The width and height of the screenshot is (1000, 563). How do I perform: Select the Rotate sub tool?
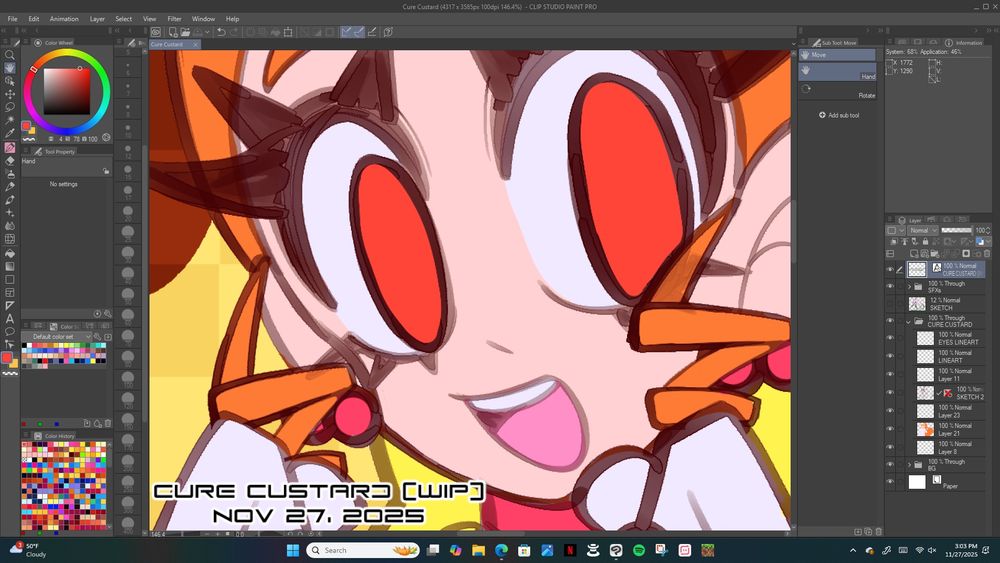click(838, 90)
